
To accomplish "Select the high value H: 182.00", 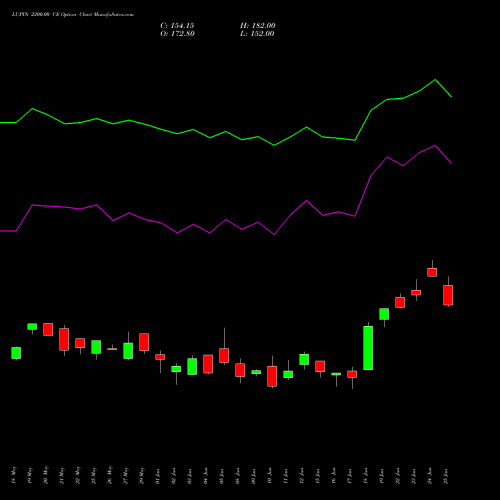I will [x=257, y=26].
